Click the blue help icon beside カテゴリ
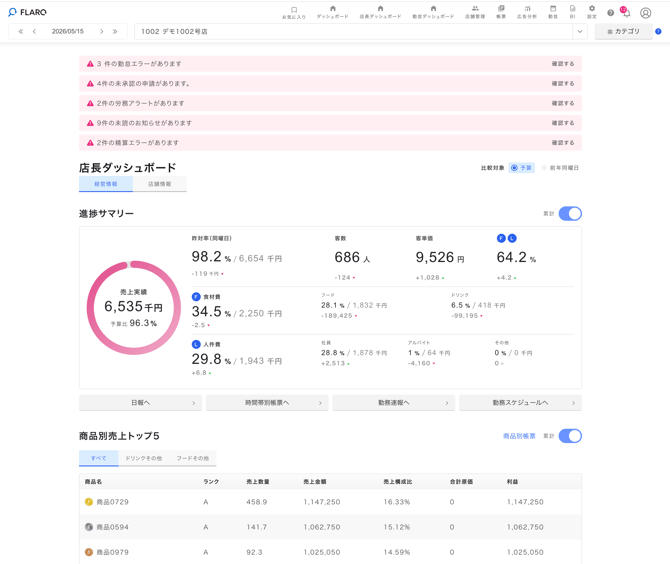Image resolution: width=670 pixels, height=564 pixels. tap(658, 31)
